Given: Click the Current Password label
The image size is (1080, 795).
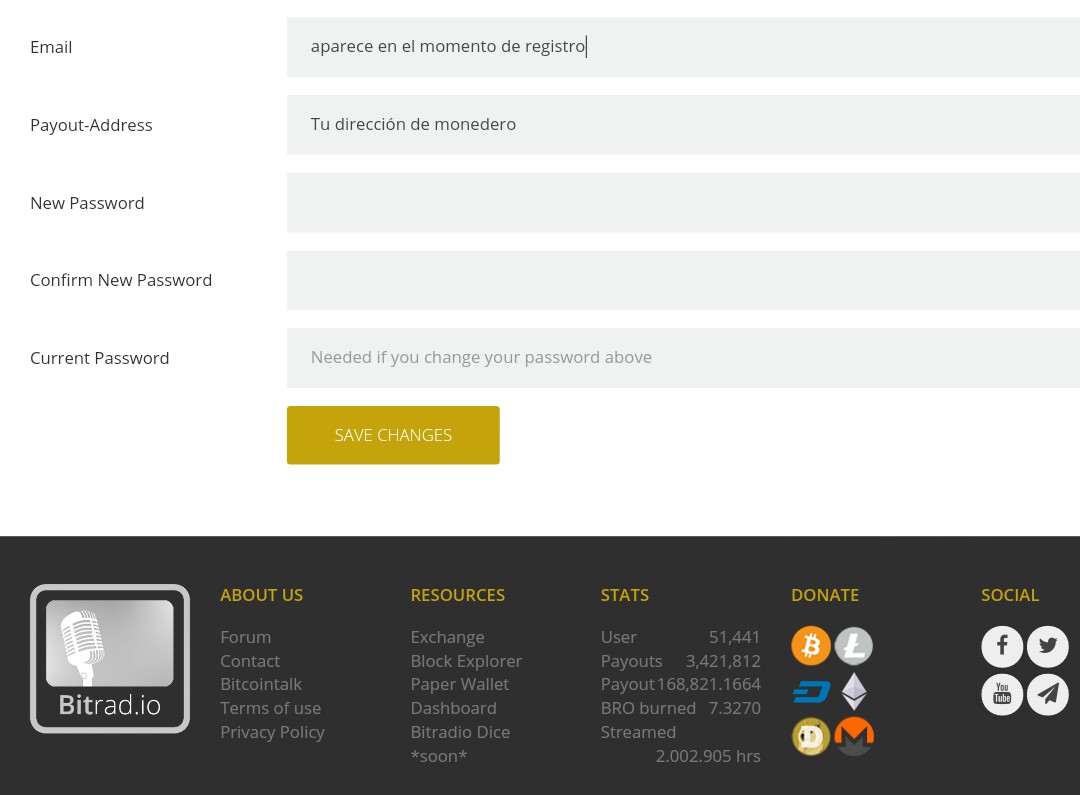Looking at the screenshot, I should coord(100,358).
